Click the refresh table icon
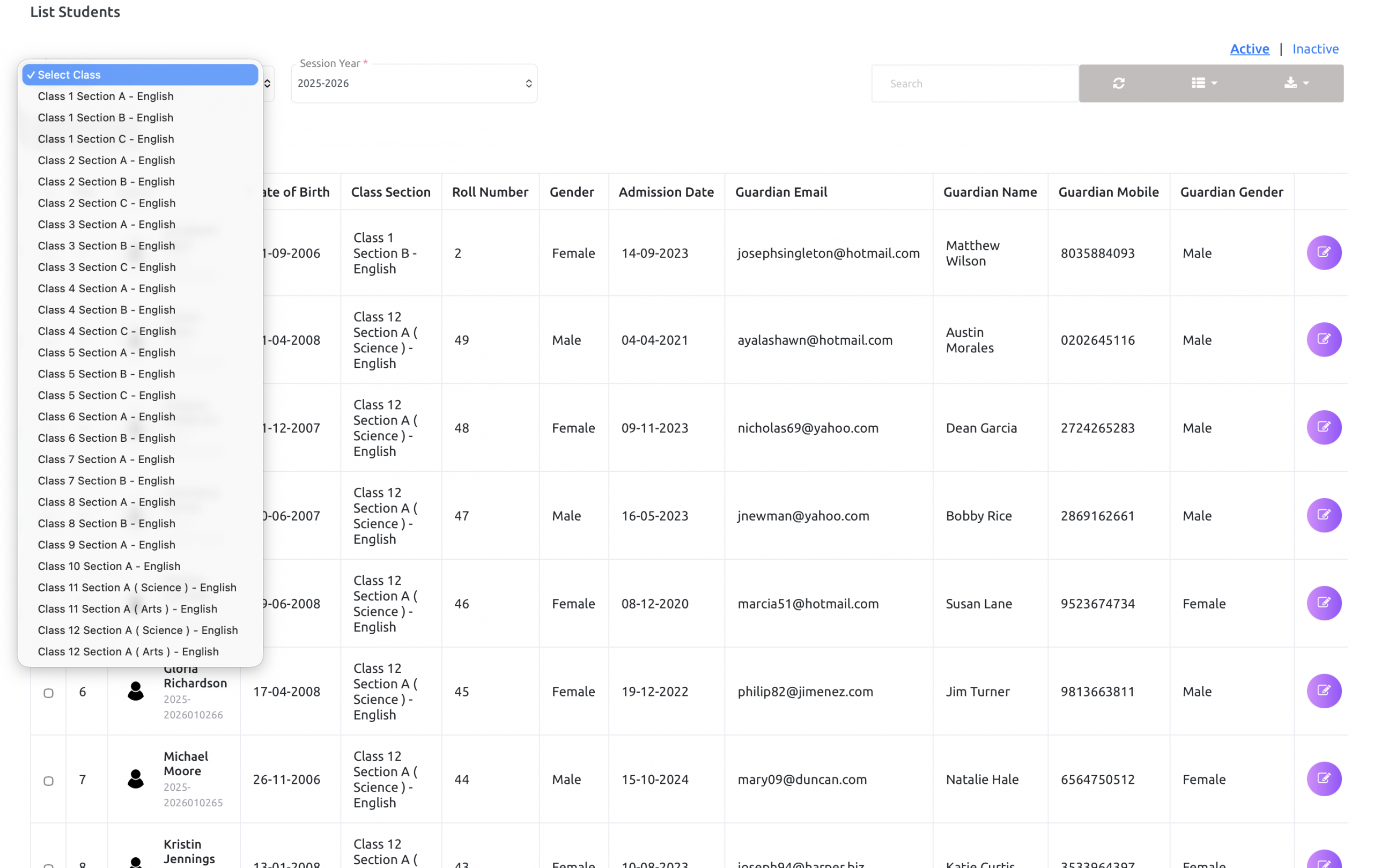Screen dimensions: 1373x868 pyautogui.click(x=1118, y=83)
